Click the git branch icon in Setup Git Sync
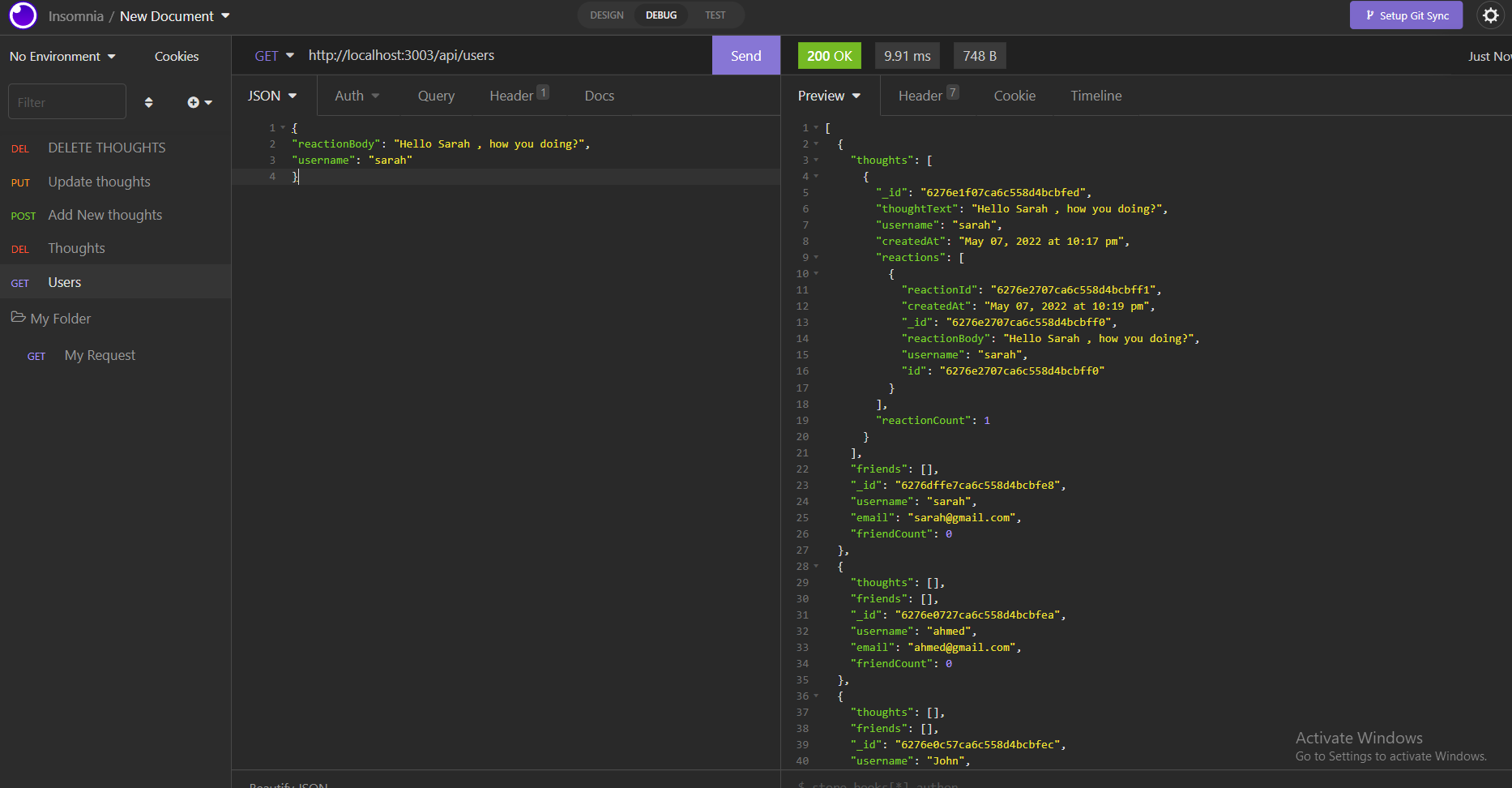Image resolution: width=1512 pixels, height=788 pixels. coord(1369,15)
